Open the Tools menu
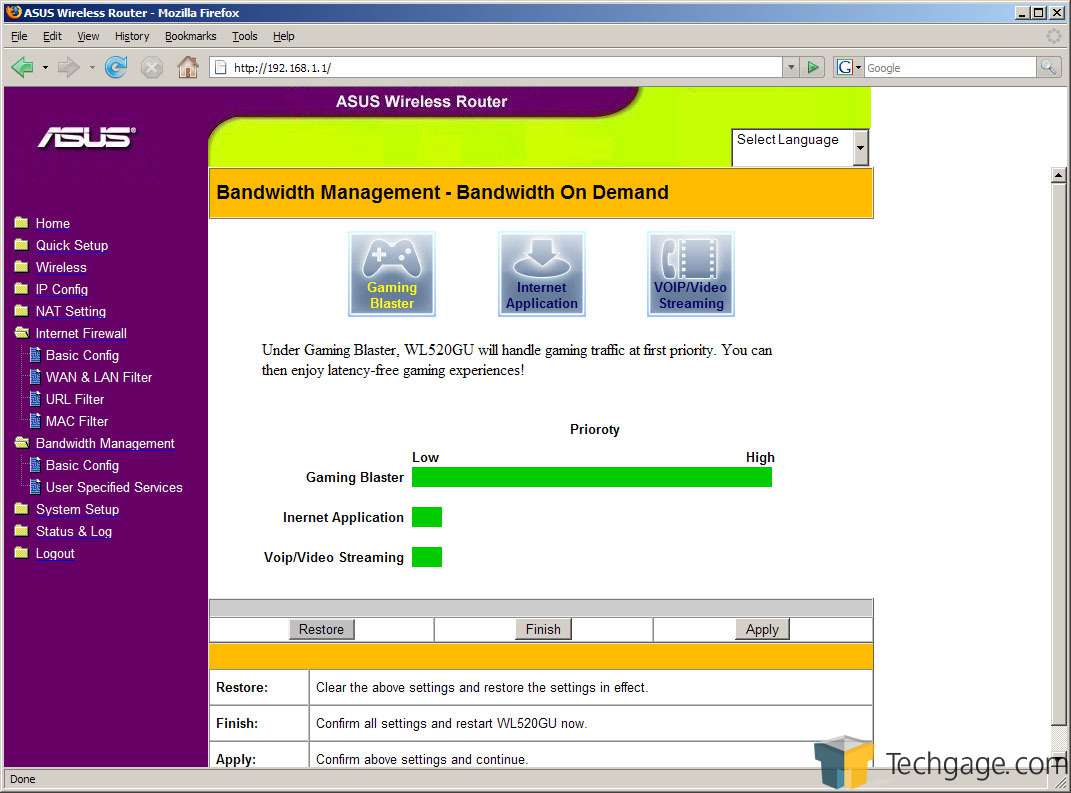 pos(245,36)
